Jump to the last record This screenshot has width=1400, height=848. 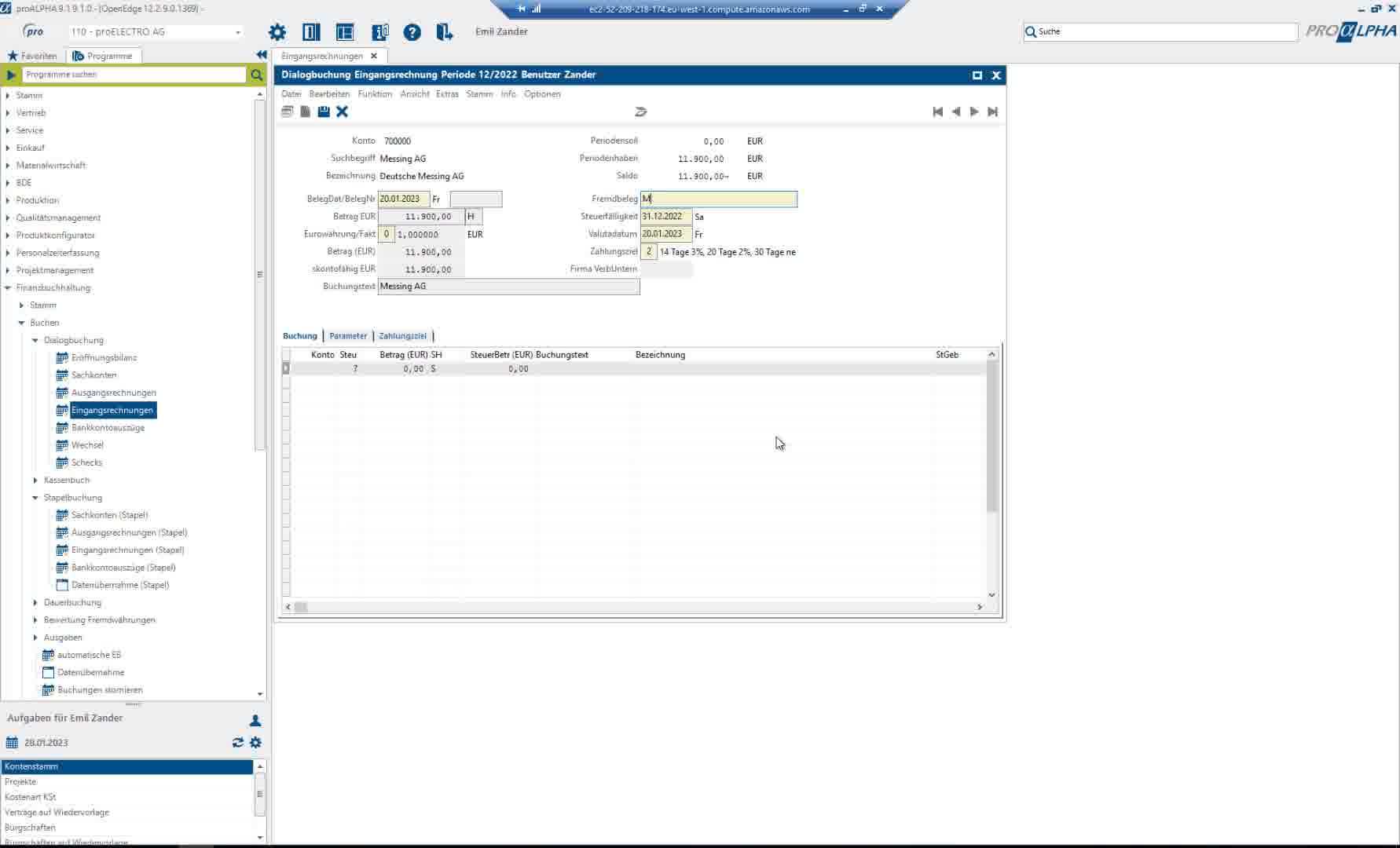pyautogui.click(x=993, y=111)
